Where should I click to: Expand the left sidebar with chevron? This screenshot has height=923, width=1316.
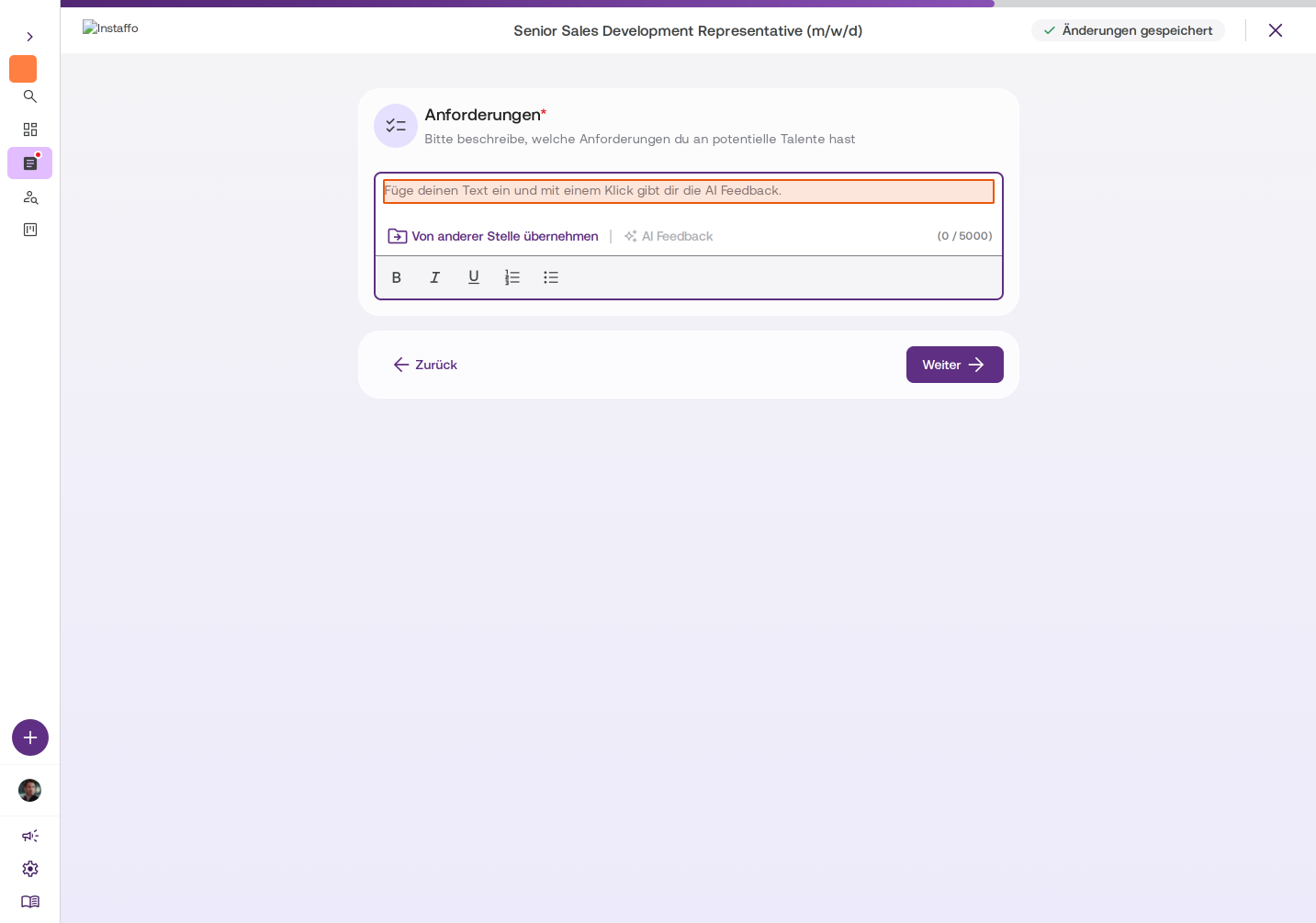(x=29, y=37)
